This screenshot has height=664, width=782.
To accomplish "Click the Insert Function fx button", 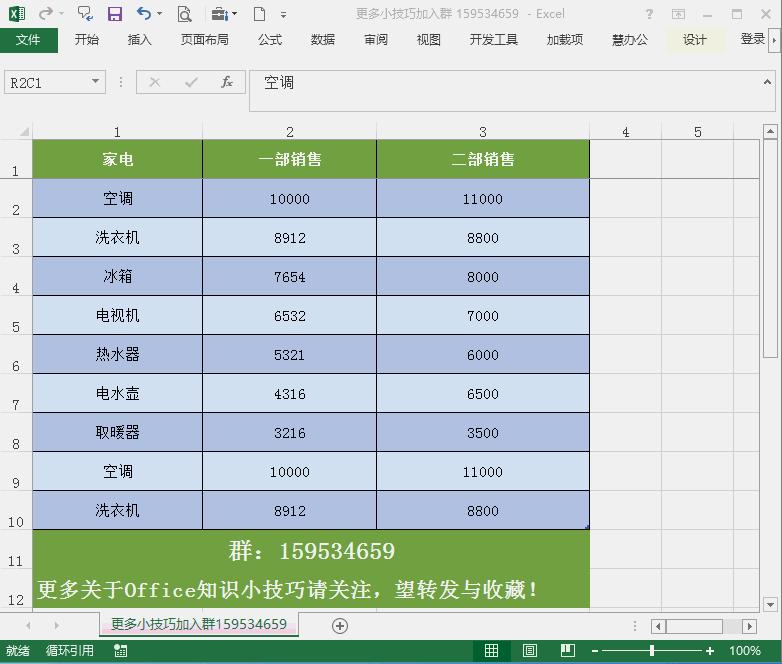I will coord(227,82).
